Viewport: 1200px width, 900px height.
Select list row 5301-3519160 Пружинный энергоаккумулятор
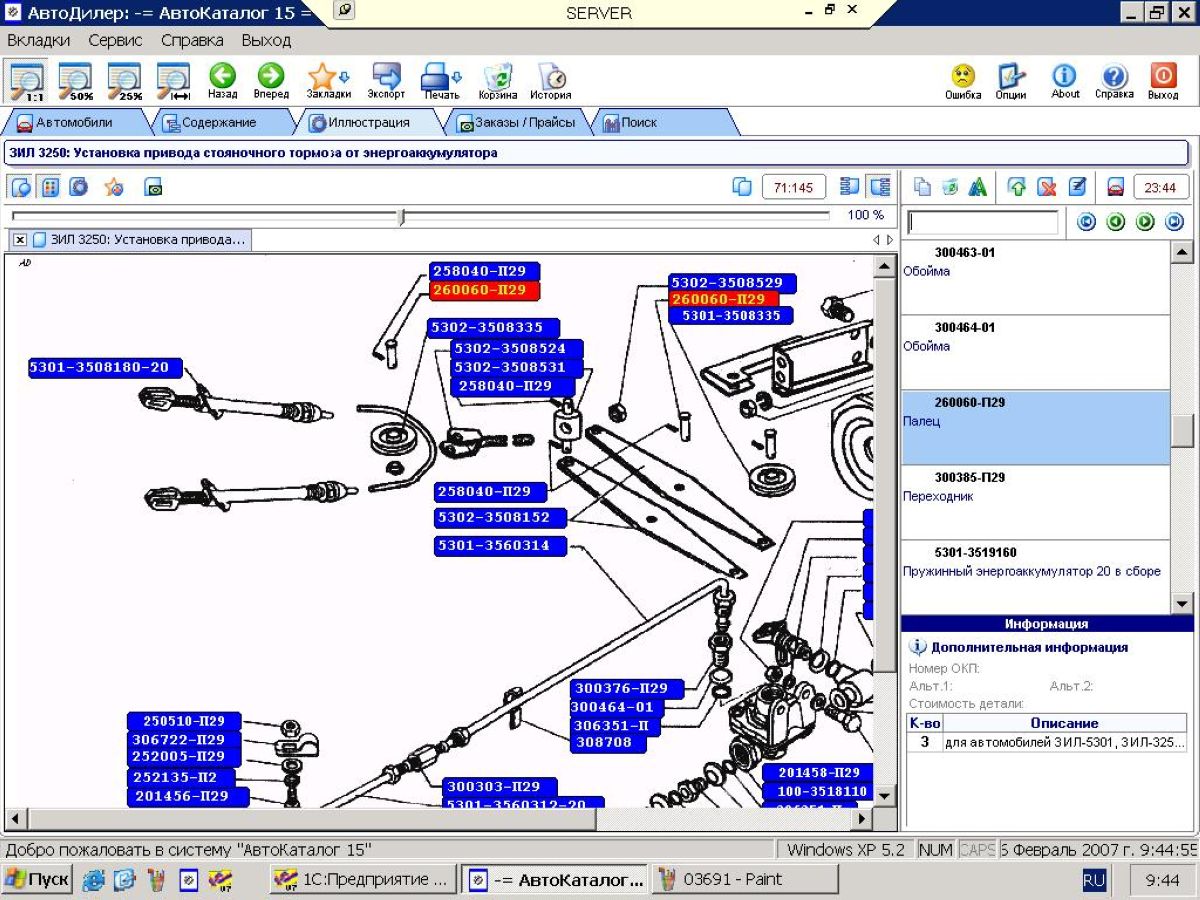coord(1035,577)
